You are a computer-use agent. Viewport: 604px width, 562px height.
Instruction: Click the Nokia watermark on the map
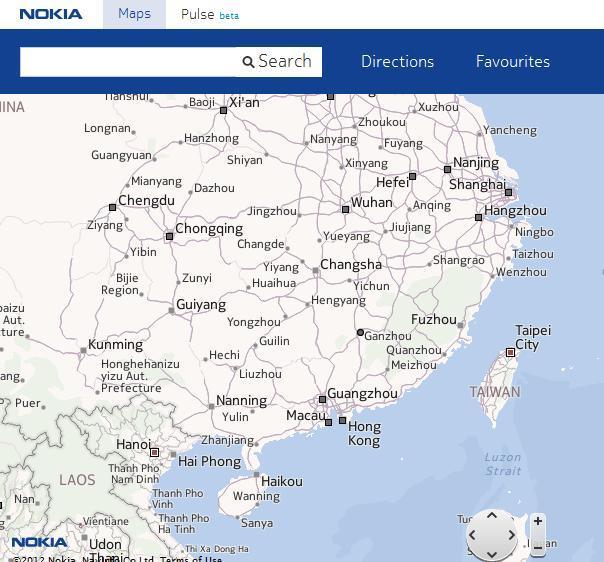40,542
